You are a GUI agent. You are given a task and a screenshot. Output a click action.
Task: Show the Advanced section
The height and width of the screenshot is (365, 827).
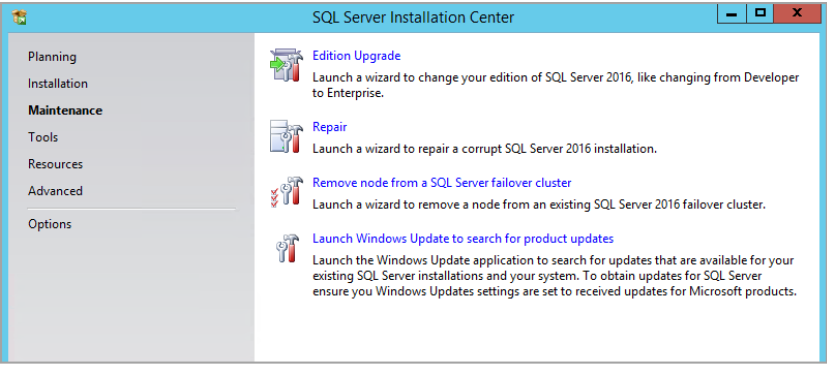[55, 190]
